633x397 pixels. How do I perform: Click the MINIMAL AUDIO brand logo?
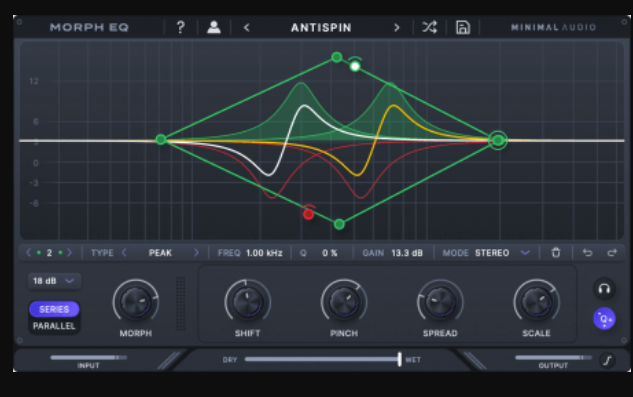[553, 27]
